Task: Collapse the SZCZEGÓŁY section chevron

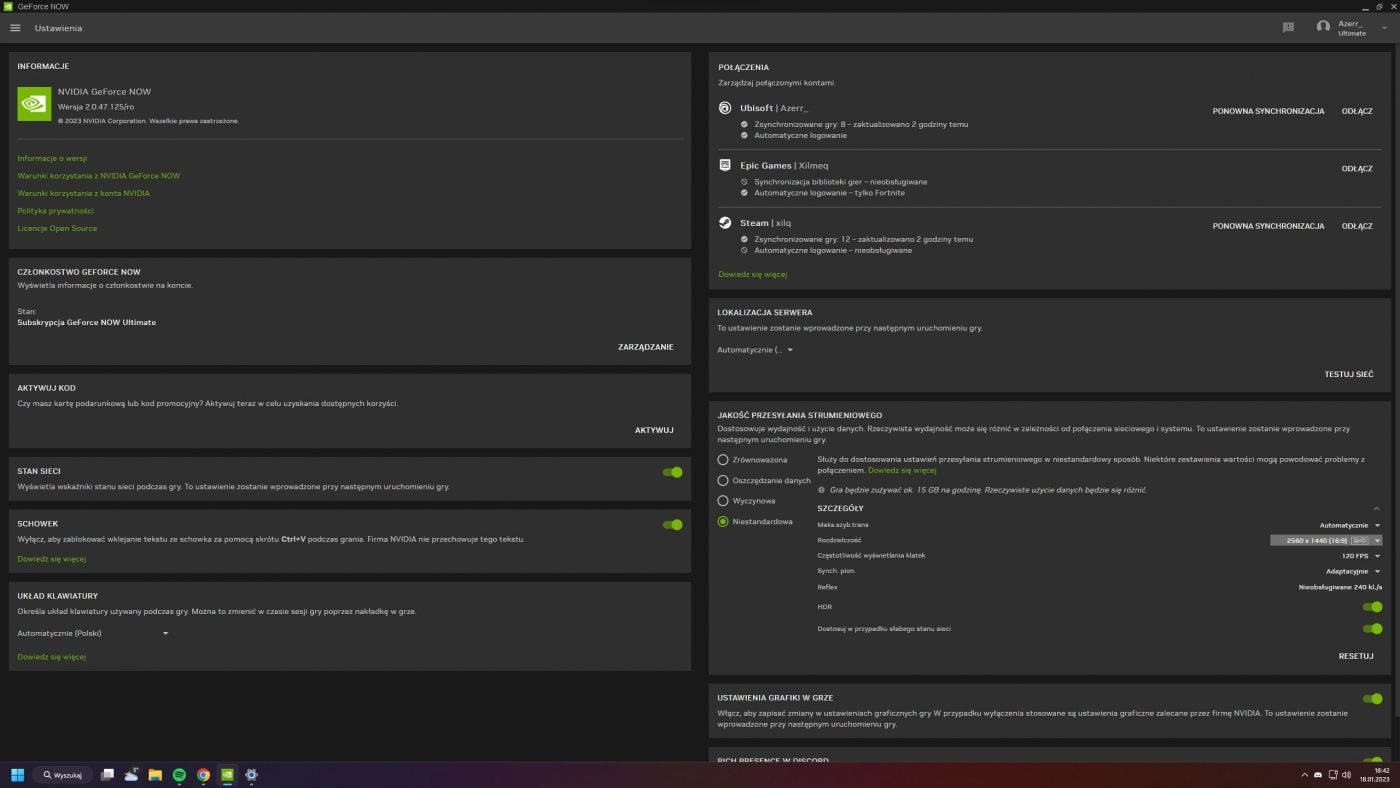Action: pyautogui.click(x=1376, y=508)
